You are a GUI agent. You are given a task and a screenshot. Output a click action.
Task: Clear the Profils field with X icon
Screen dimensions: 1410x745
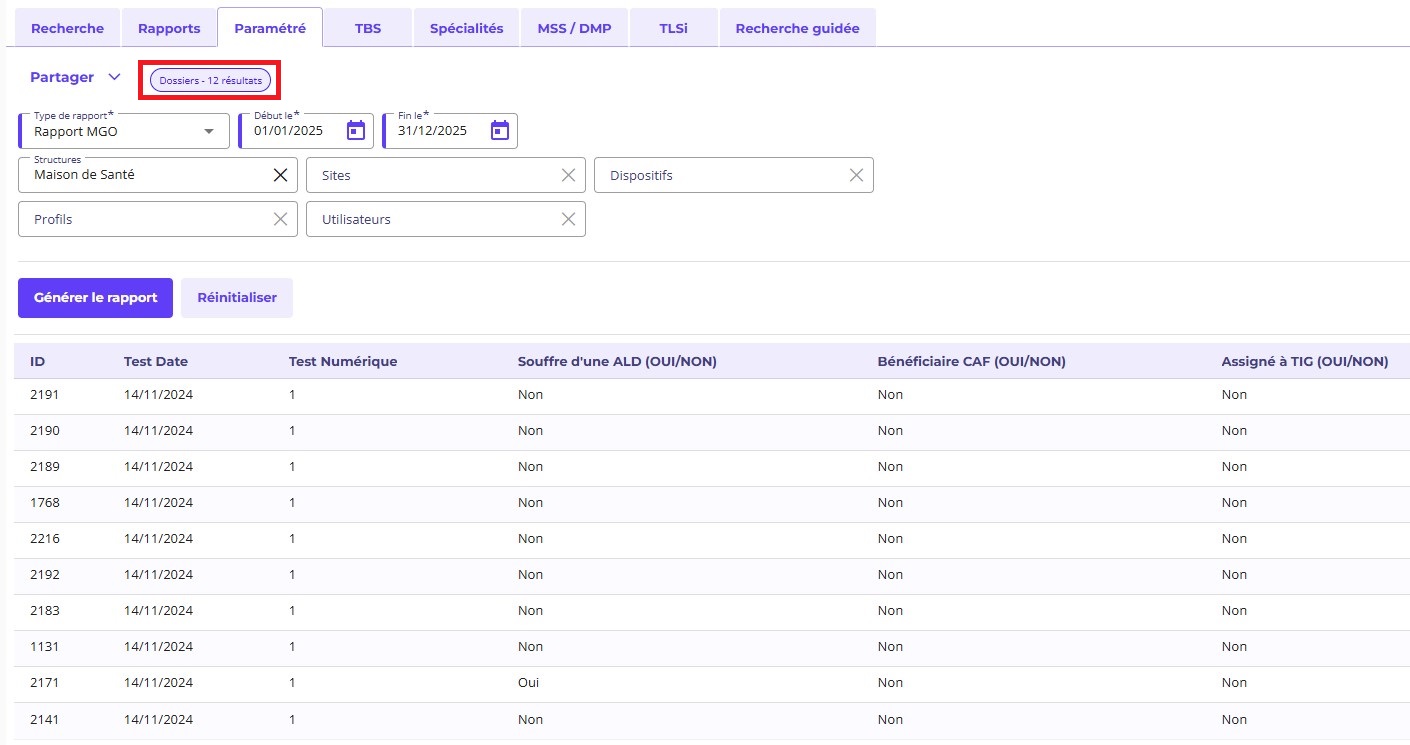[x=281, y=219]
